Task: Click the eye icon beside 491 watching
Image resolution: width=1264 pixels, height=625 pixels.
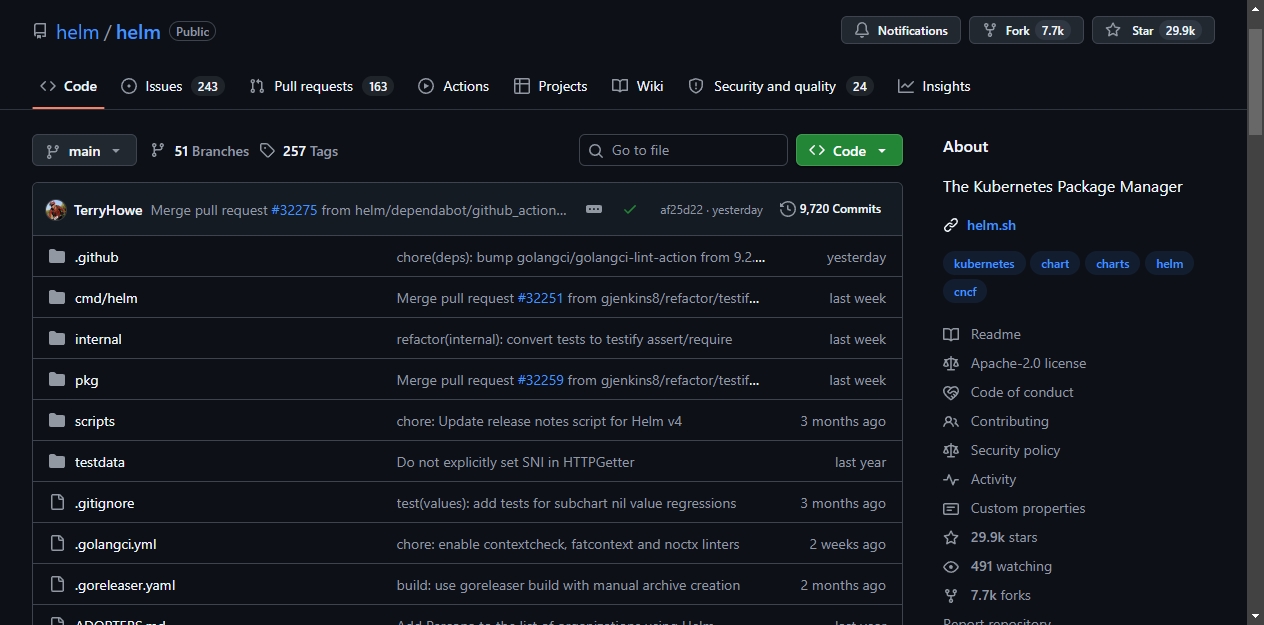Action: (x=951, y=566)
